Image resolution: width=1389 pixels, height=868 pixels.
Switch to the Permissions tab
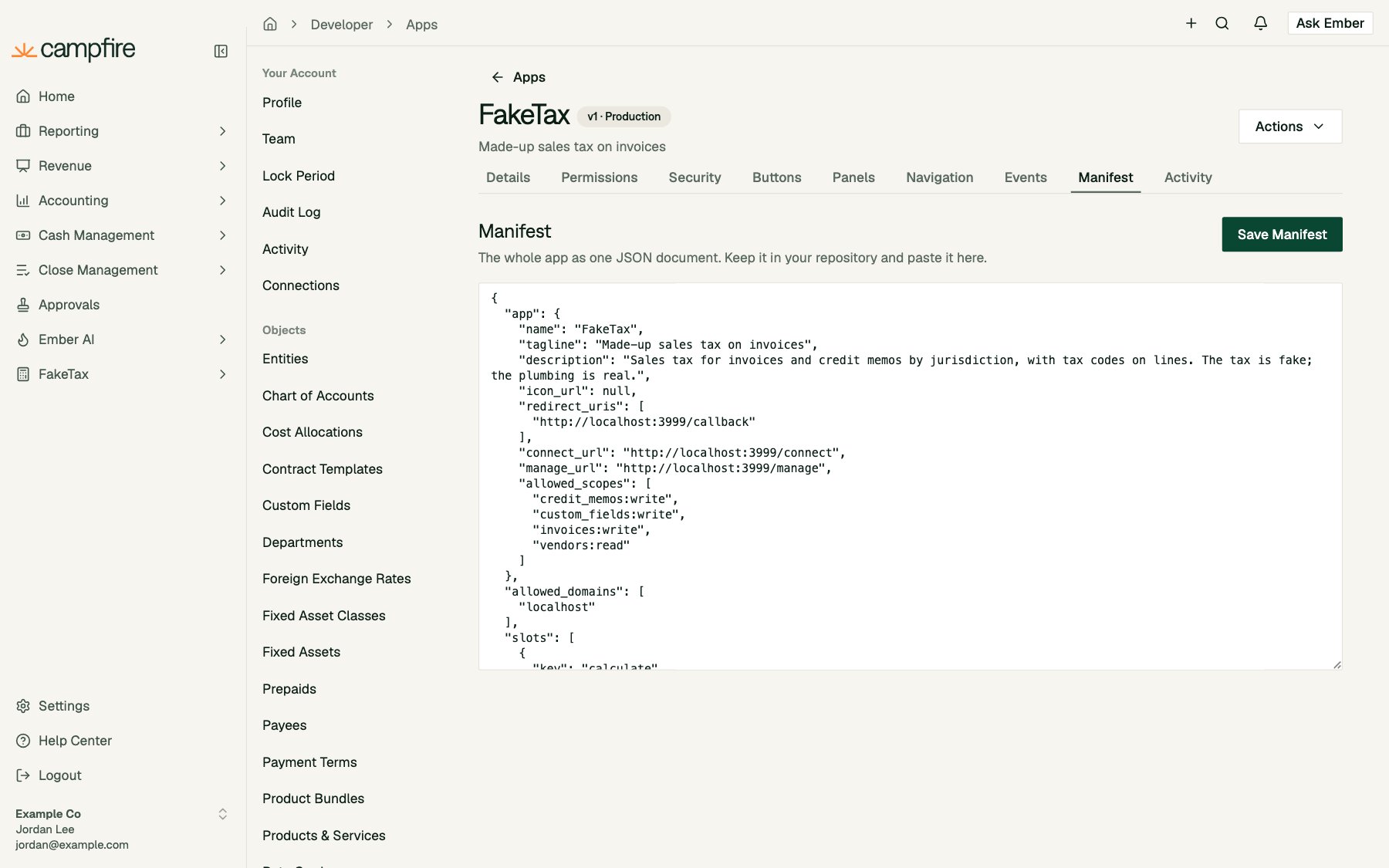pyautogui.click(x=599, y=177)
